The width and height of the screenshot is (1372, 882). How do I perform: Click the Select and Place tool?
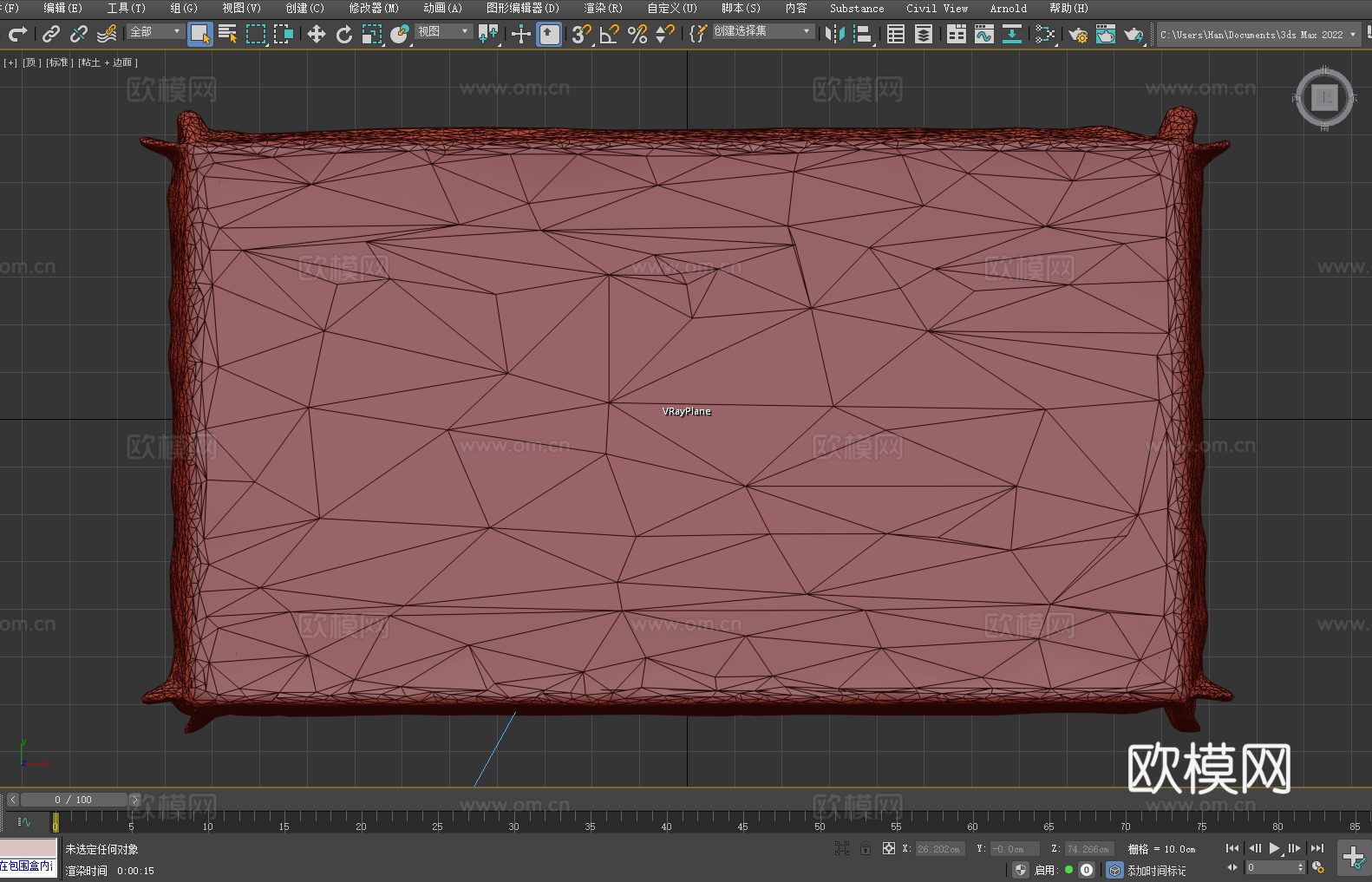[x=400, y=34]
